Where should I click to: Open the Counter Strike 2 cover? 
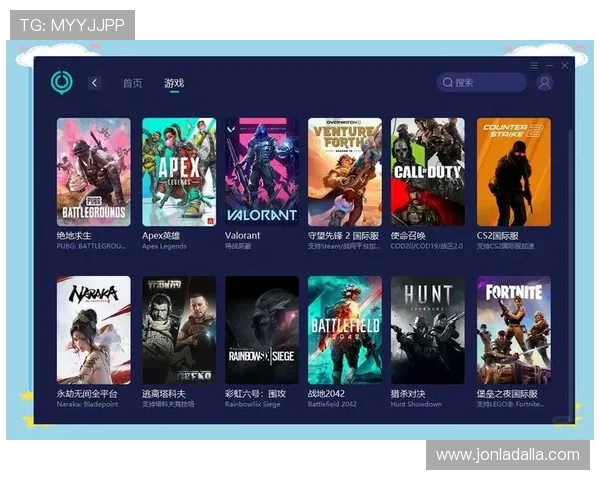point(514,172)
